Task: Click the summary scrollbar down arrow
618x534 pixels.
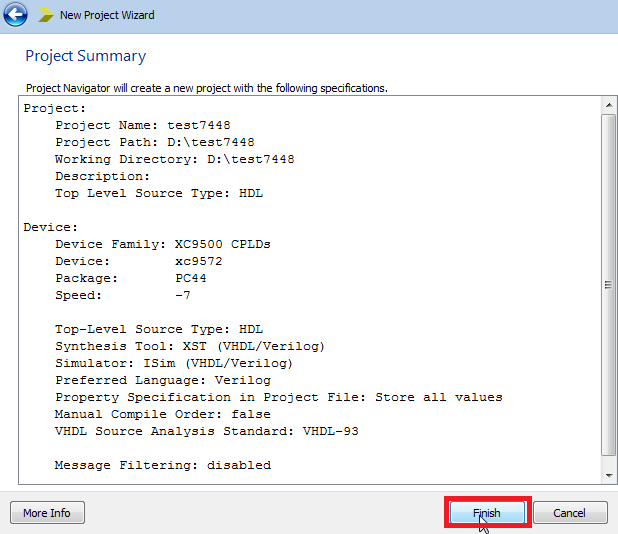Action: pyautogui.click(x=609, y=475)
